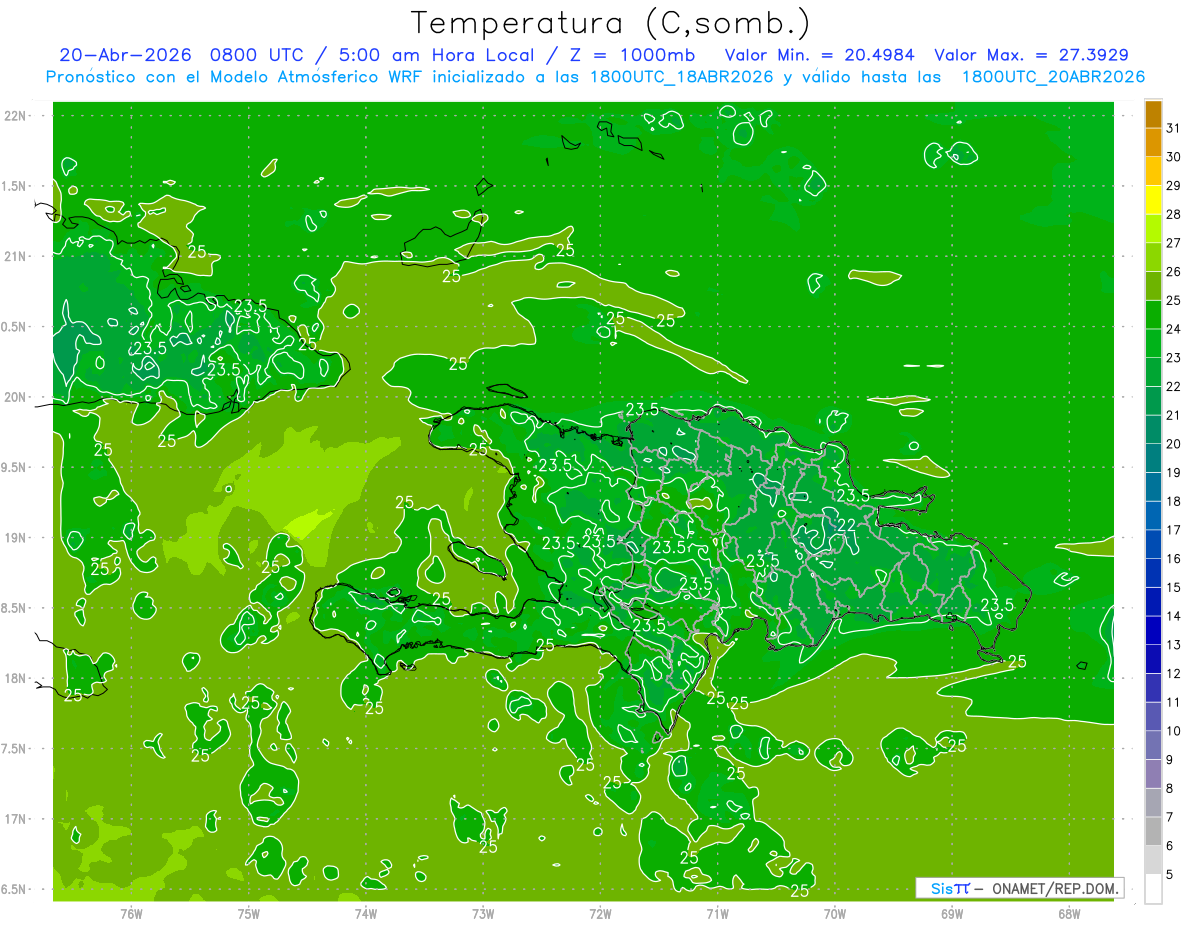Click the gray 7 degree legend swatch
This screenshot has width=1200, height=927.
tap(1153, 832)
